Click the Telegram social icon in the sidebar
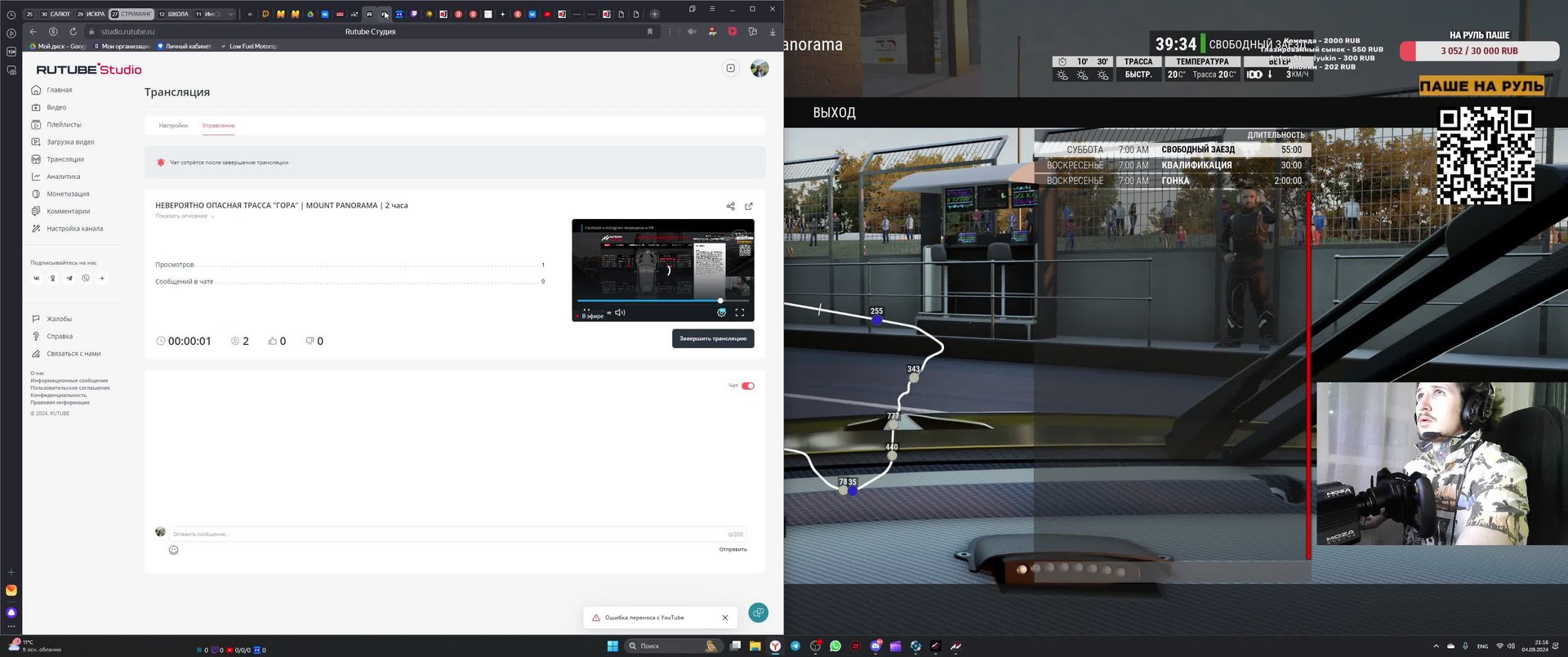1568x657 pixels. 69,278
